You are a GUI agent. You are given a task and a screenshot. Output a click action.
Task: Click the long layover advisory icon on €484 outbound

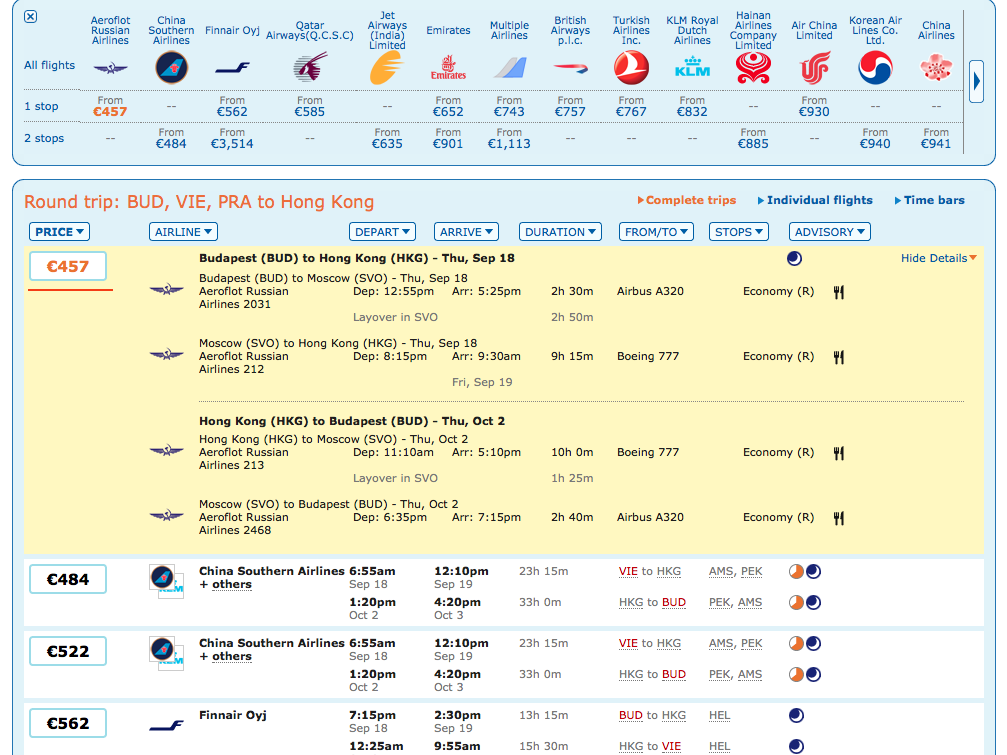(796, 571)
